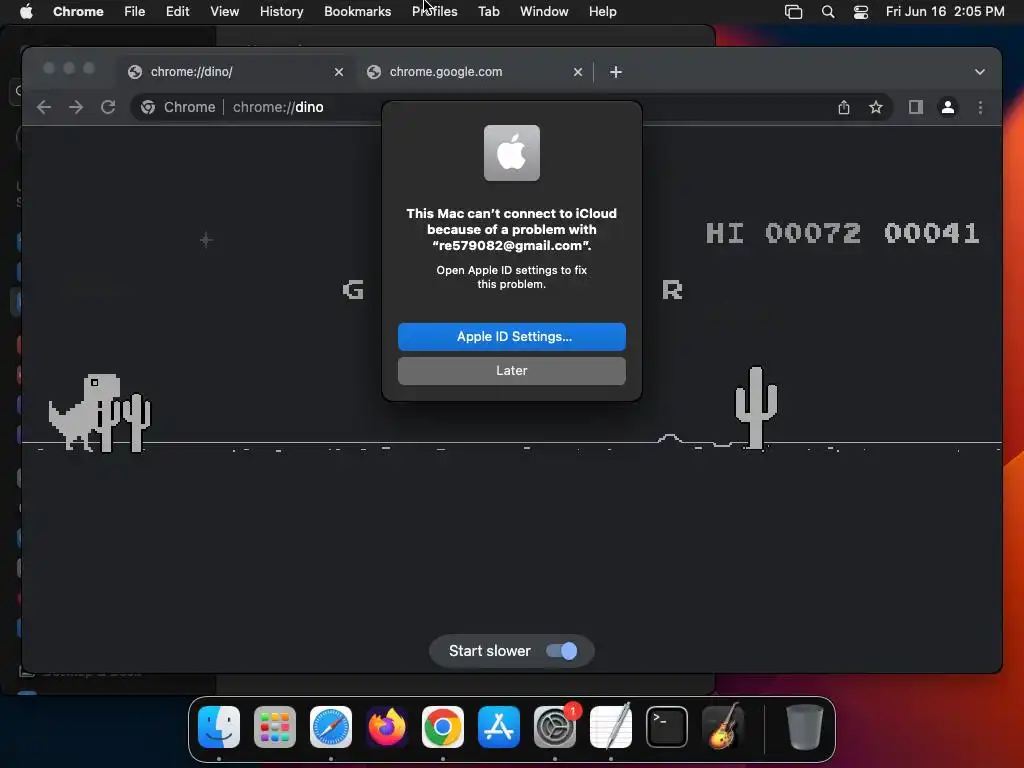Screen dimensions: 1024x768
Task: Open the History menu
Action: [x=281, y=11]
